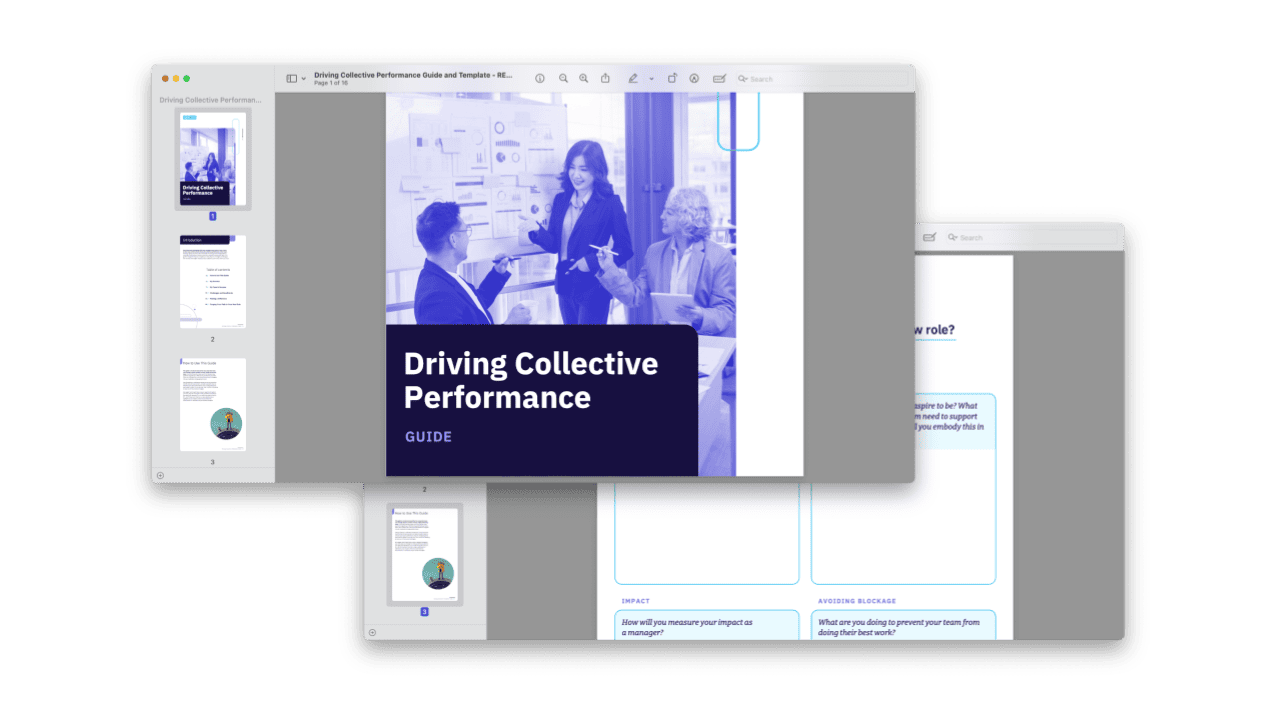Click the add button in back window sidebar
Viewport: 1280px width, 720px height.
click(x=372, y=632)
